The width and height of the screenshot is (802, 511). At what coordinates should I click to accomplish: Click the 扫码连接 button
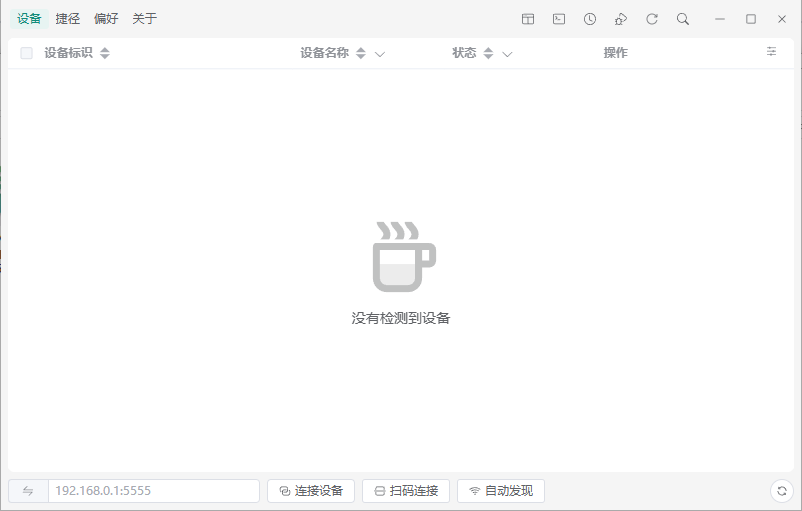(406, 491)
